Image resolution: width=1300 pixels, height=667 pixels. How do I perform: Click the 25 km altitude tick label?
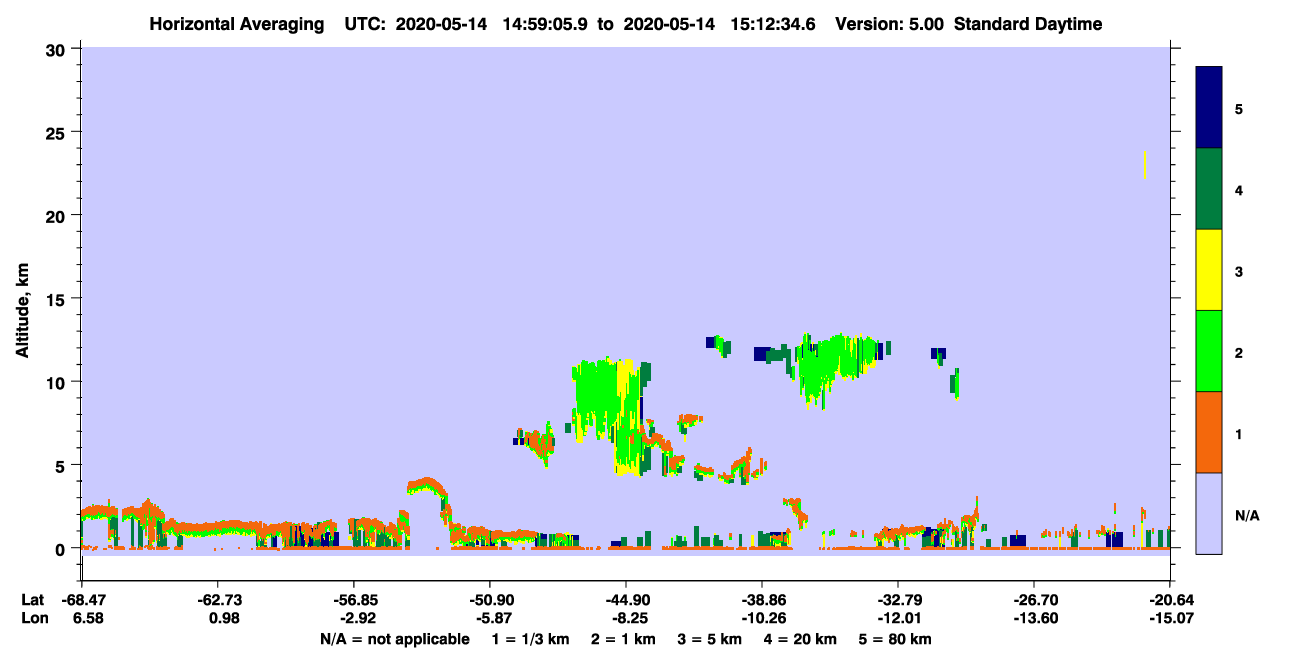pos(58,132)
